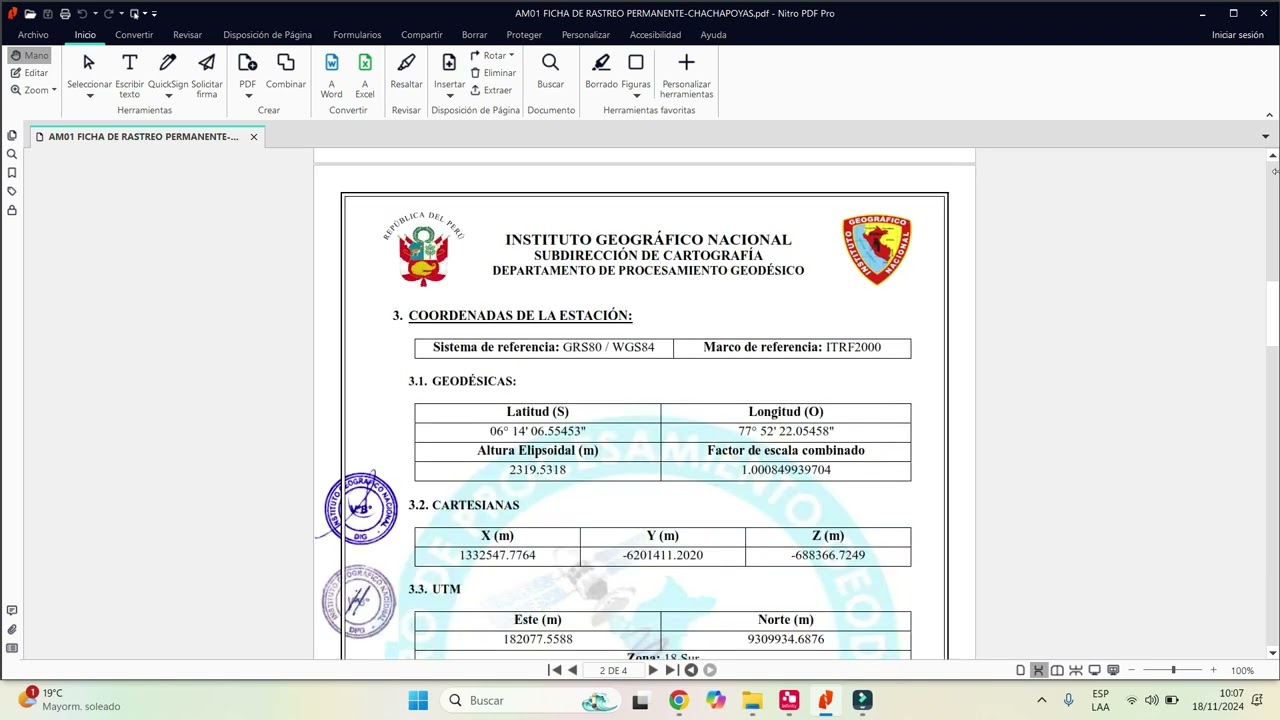Screen dimensions: 1280x720
Task: Activate the Mano hand tool
Action: tap(29, 56)
